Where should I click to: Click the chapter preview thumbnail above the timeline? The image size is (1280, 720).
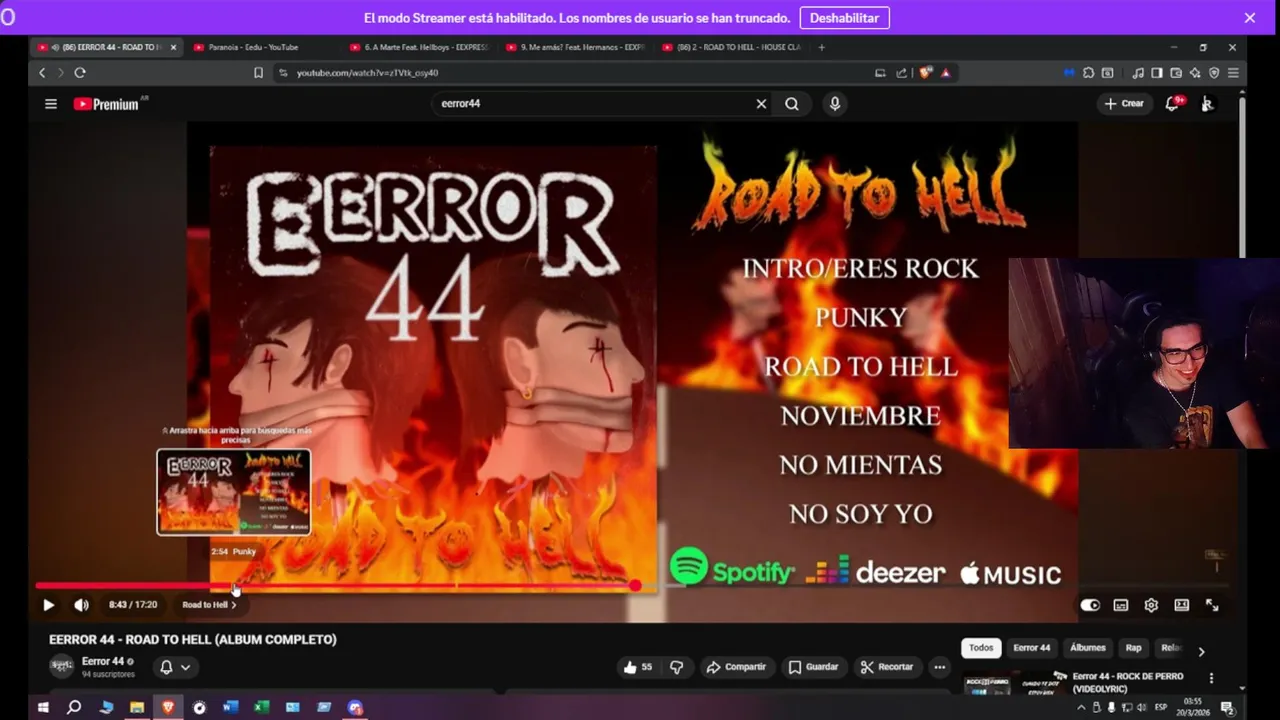click(x=233, y=492)
